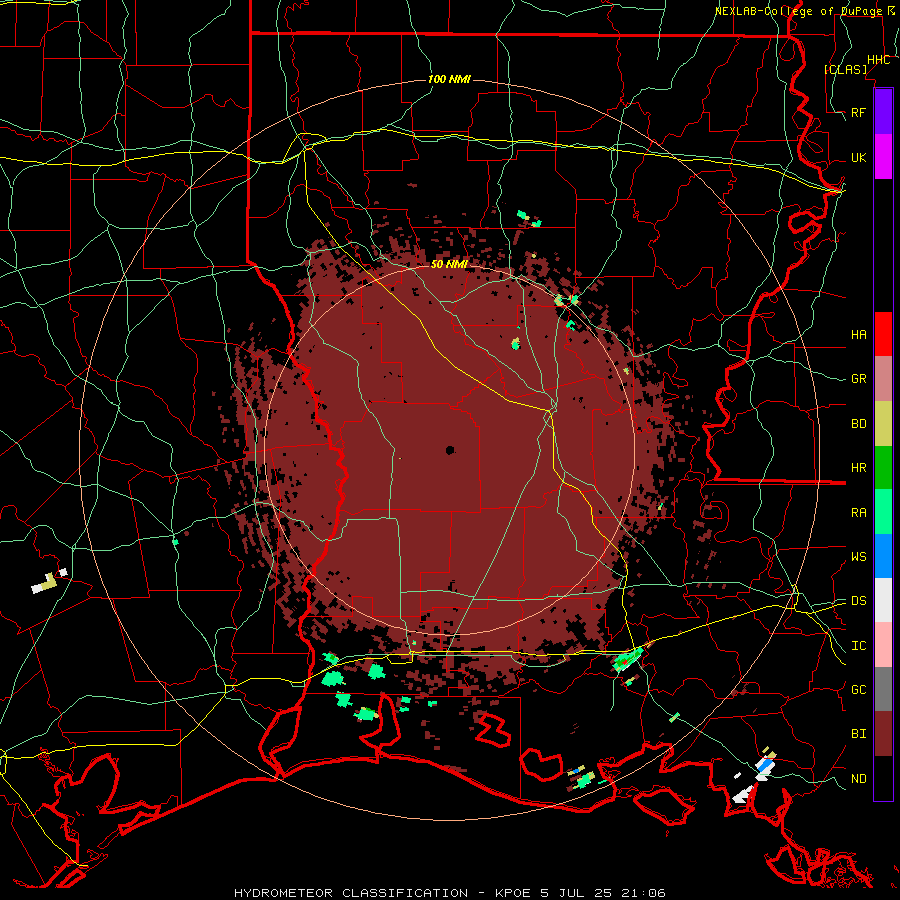Click the DS legend label
This screenshot has width=900, height=900.
[859, 600]
